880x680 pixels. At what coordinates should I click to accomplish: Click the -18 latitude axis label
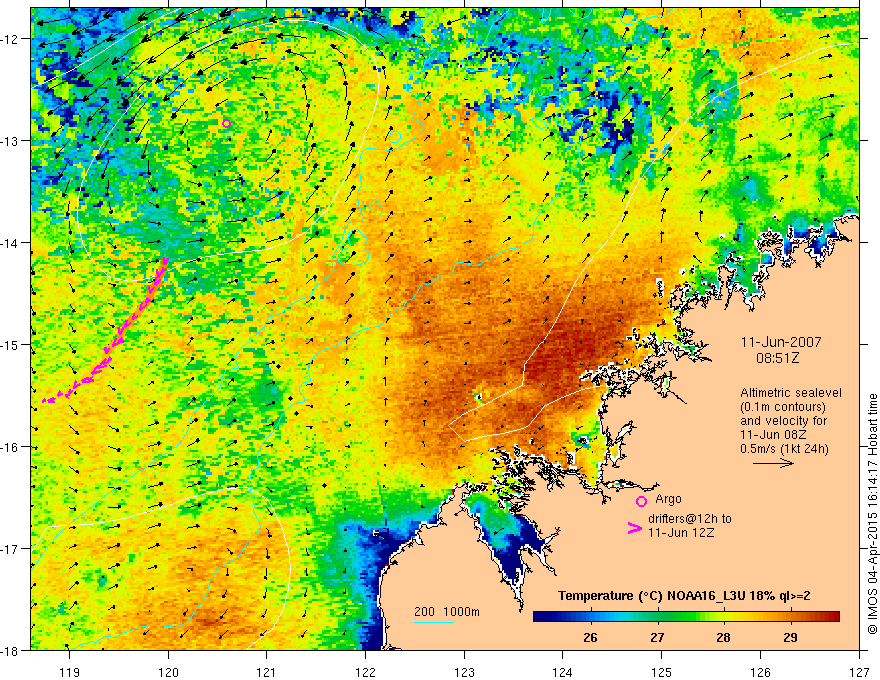[x=11, y=650]
